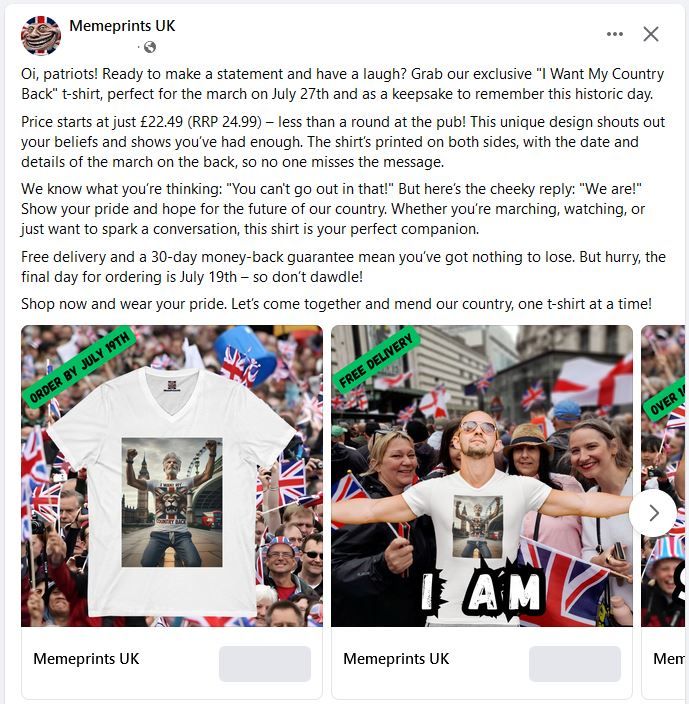The image size is (689, 704).
Task: Select the second card's Memeprints UK title
Action: point(396,659)
